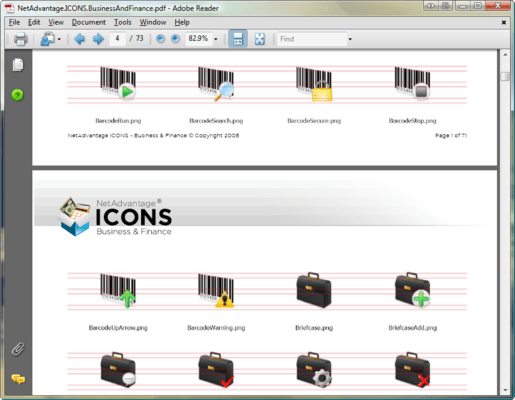Toggle fit one full page view
Viewport: 515px width, 400px height.
pyautogui.click(x=260, y=39)
